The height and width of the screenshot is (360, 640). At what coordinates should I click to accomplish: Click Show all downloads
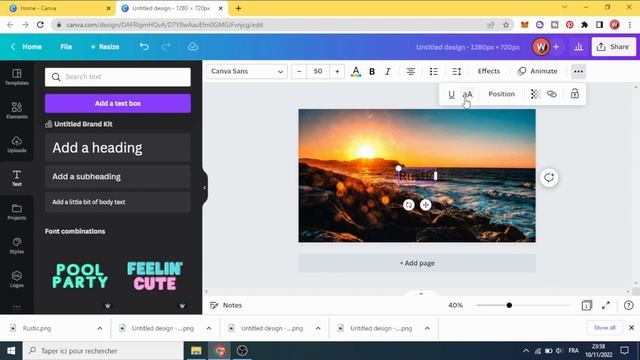[604, 328]
